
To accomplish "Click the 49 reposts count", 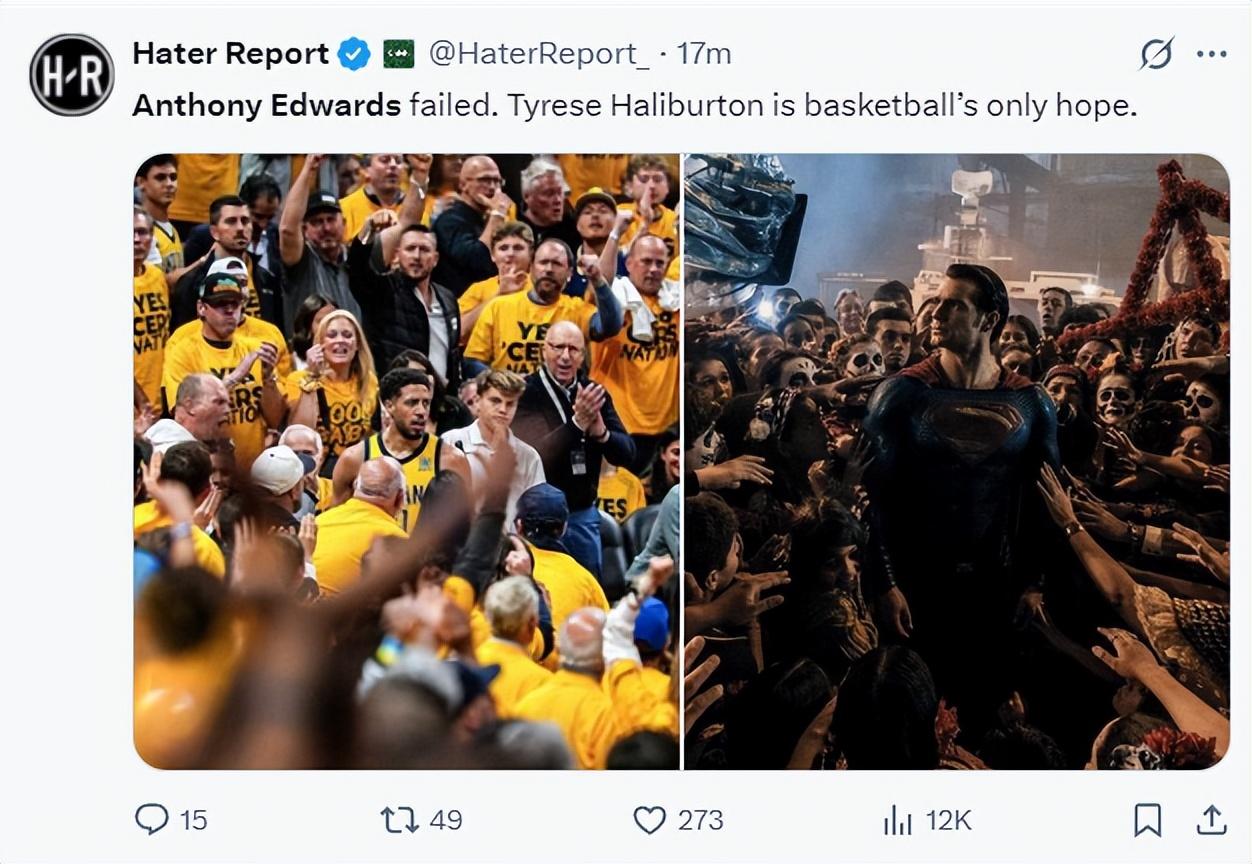I will point(445,820).
